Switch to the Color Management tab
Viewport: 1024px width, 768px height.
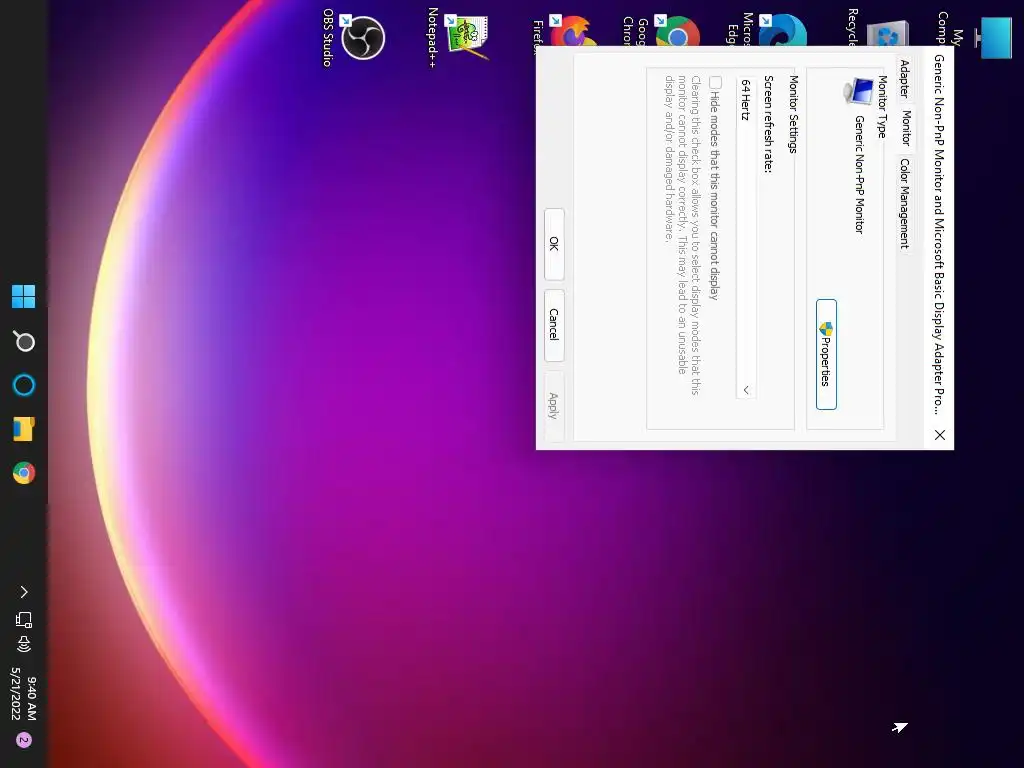[904, 203]
